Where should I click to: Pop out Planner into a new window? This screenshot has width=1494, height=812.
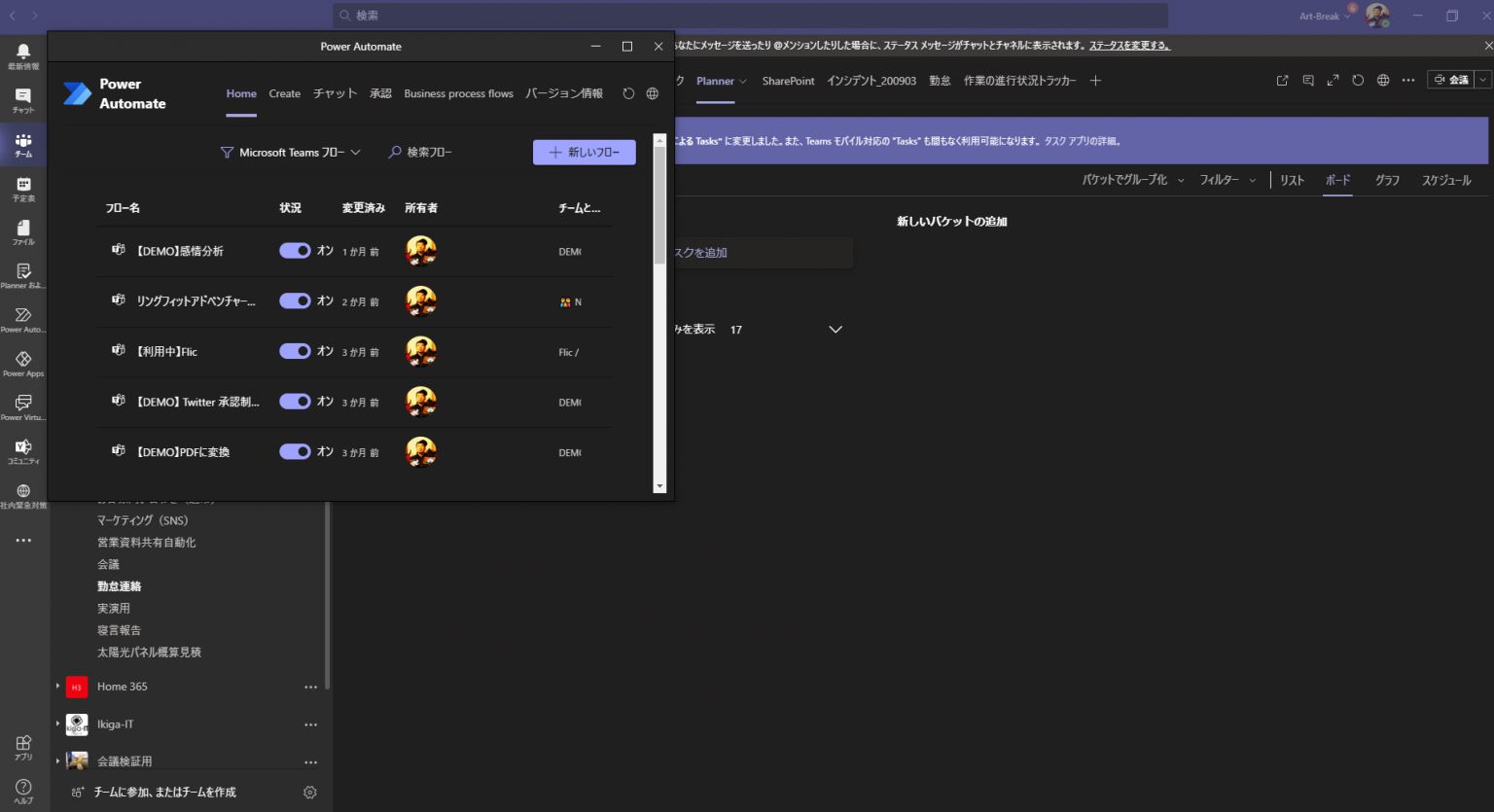pos(1283,81)
